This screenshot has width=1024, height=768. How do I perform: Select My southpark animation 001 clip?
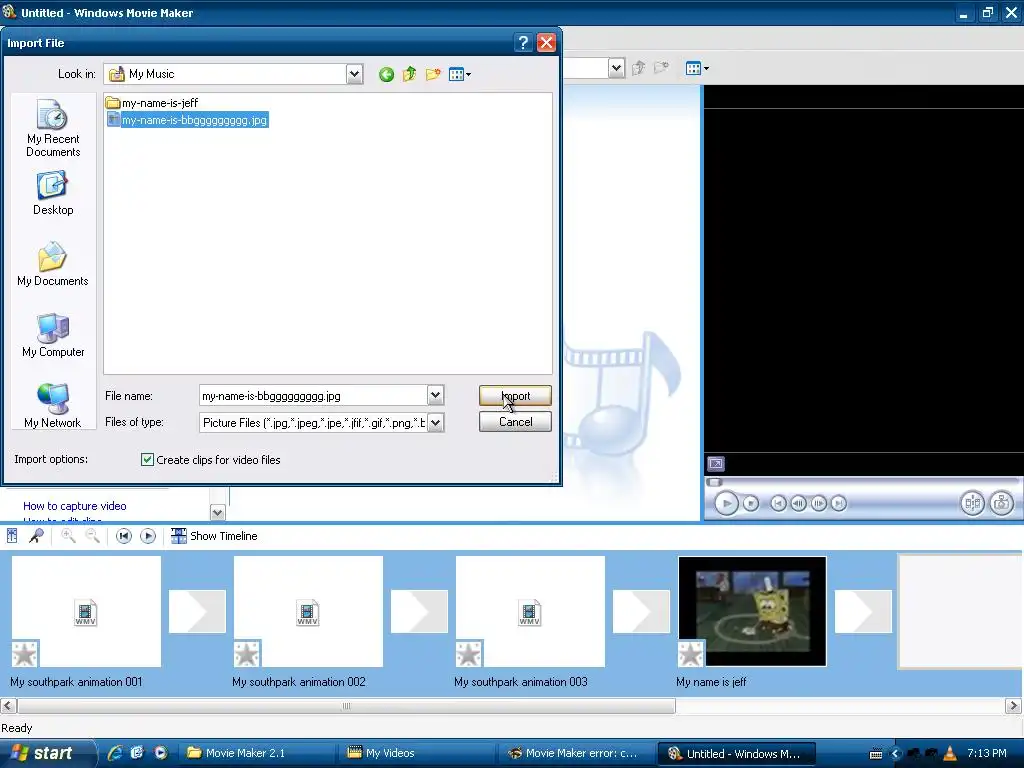[x=86, y=611]
